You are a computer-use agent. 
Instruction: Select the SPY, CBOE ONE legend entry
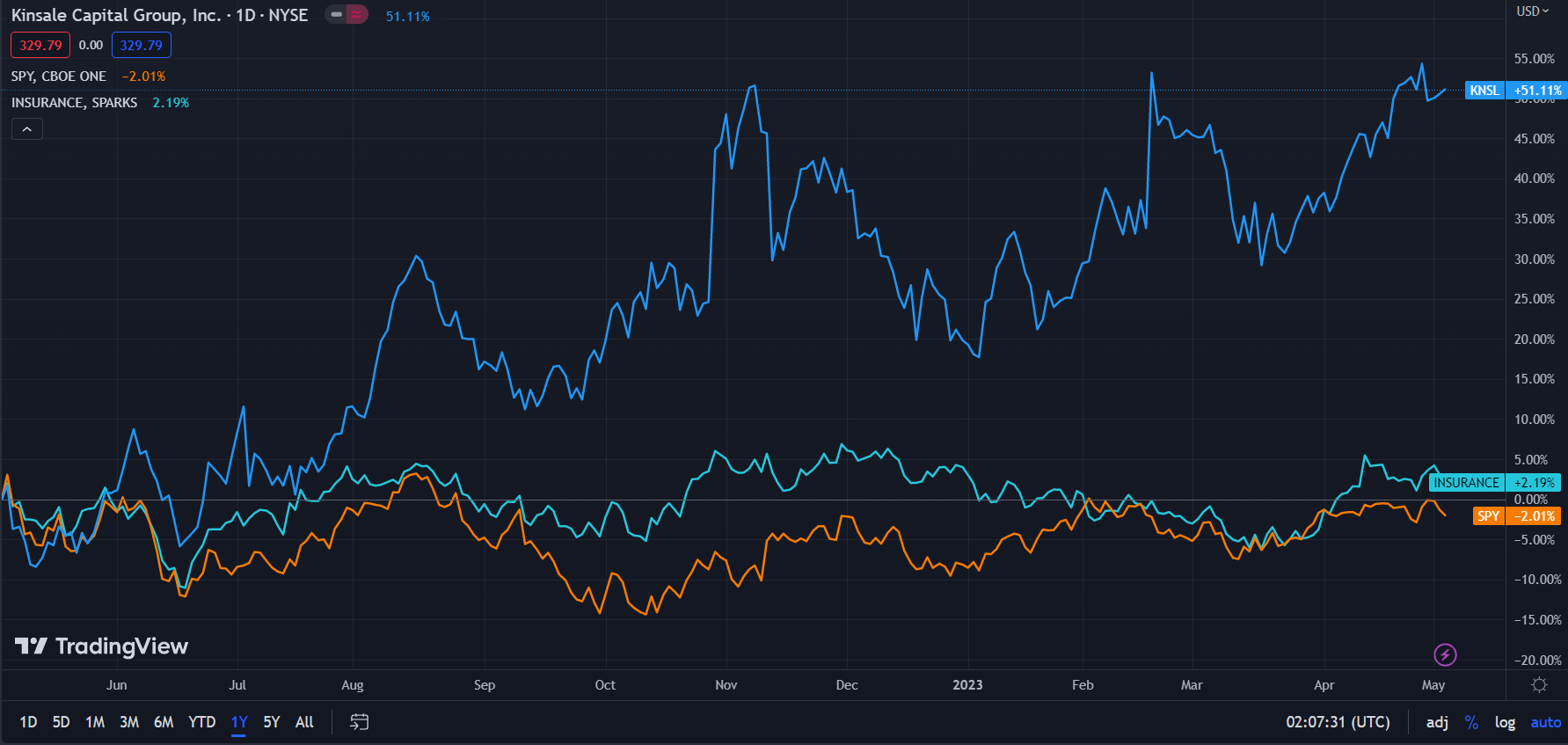click(x=59, y=77)
